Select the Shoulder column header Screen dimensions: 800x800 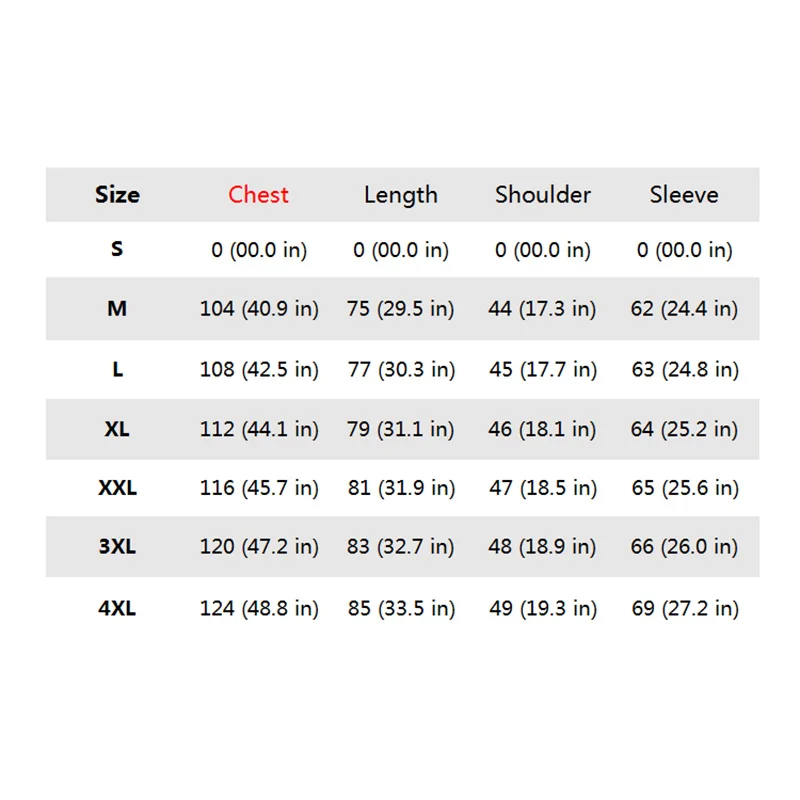(543, 194)
